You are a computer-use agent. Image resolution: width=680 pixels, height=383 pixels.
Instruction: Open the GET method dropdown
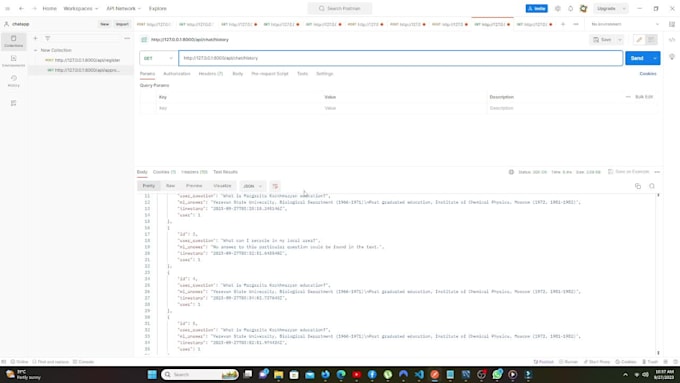tap(158, 58)
